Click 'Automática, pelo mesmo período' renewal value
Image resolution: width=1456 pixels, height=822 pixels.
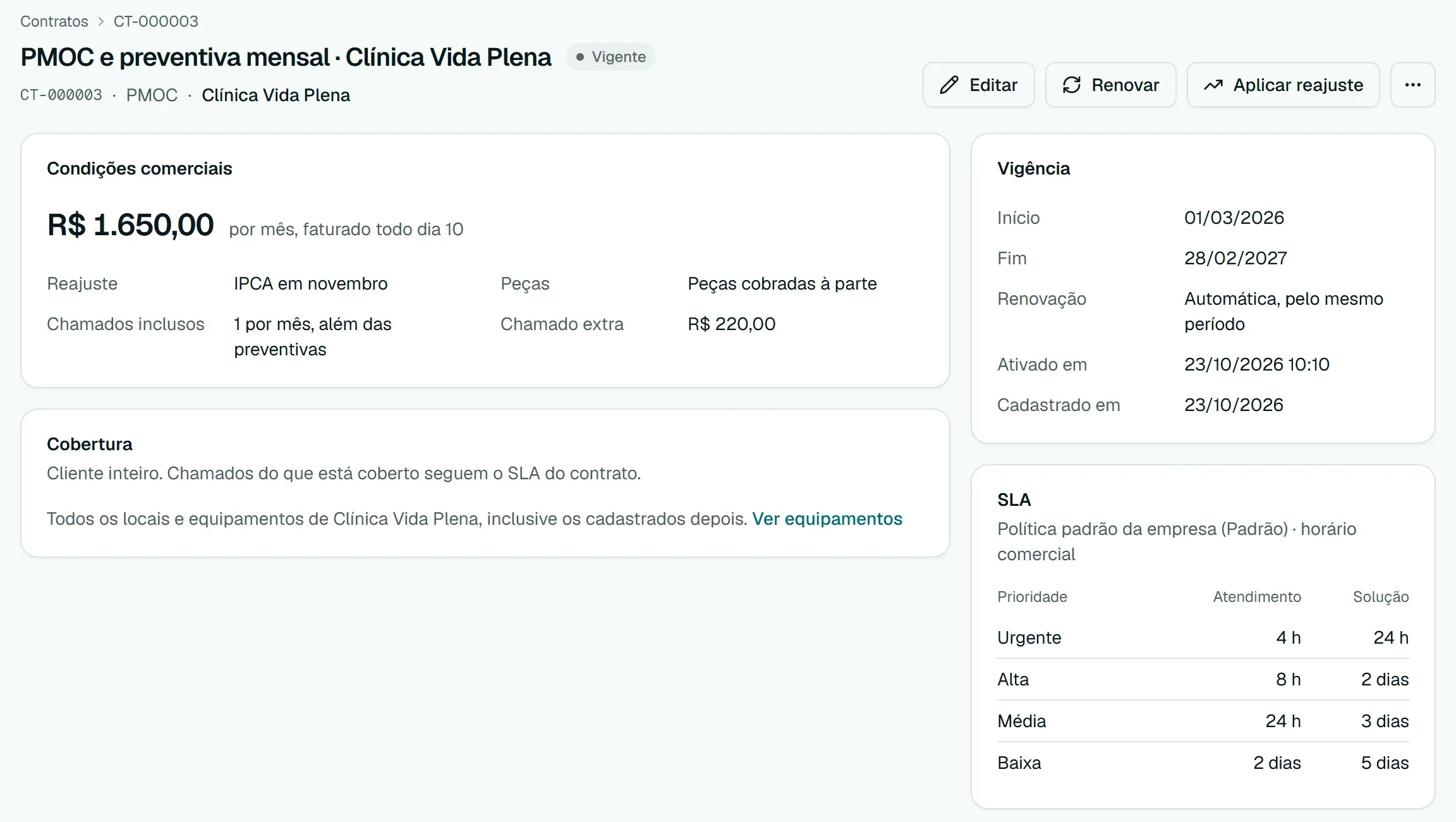tap(1283, 311)
